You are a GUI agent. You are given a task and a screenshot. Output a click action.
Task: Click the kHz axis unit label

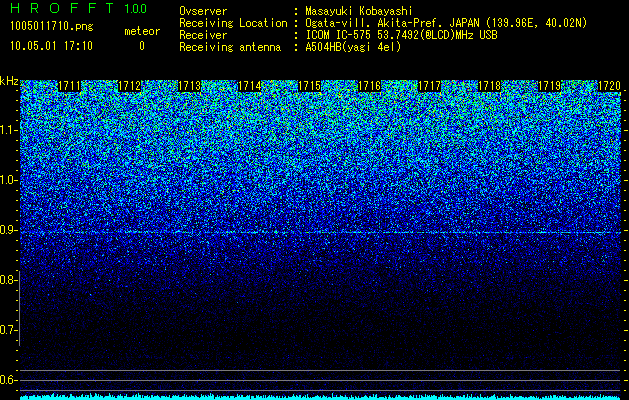pos(9,82)
